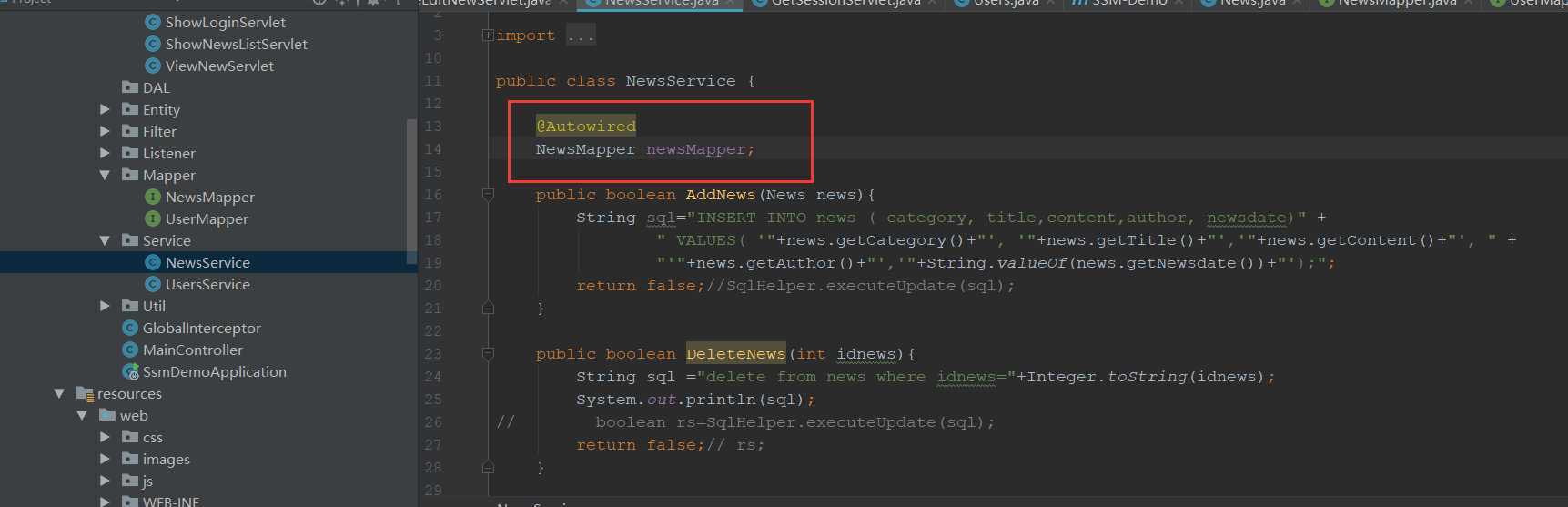Click the ShowLoginServlet class icon
Viewport: 1568px width, 507px height.
pyautogui.click(x=153, y=22)
